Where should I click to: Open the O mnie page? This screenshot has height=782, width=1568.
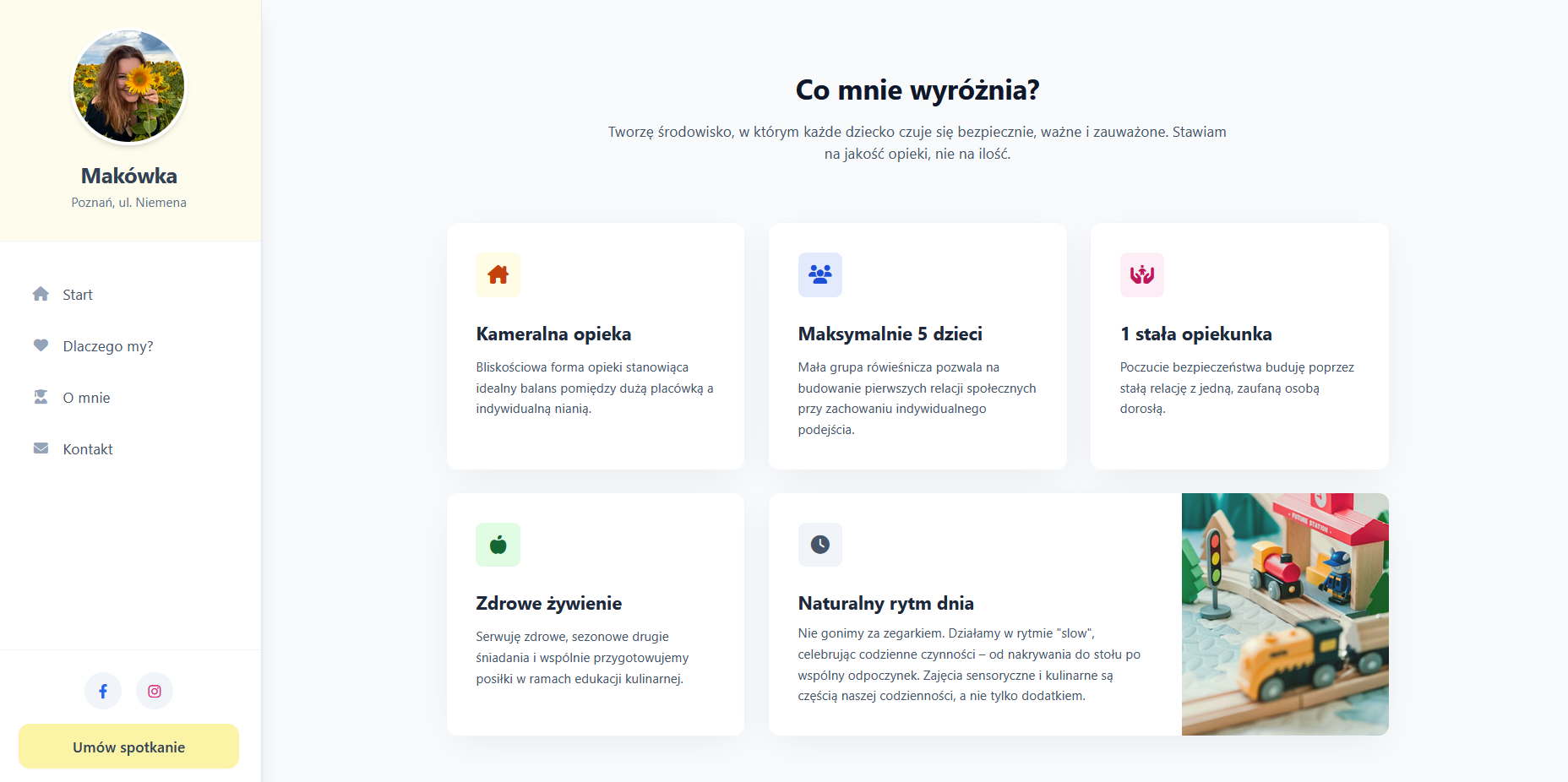tap(87, 397)
